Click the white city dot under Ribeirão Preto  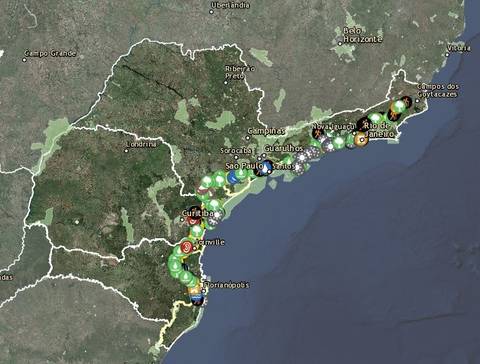[226, 82]
